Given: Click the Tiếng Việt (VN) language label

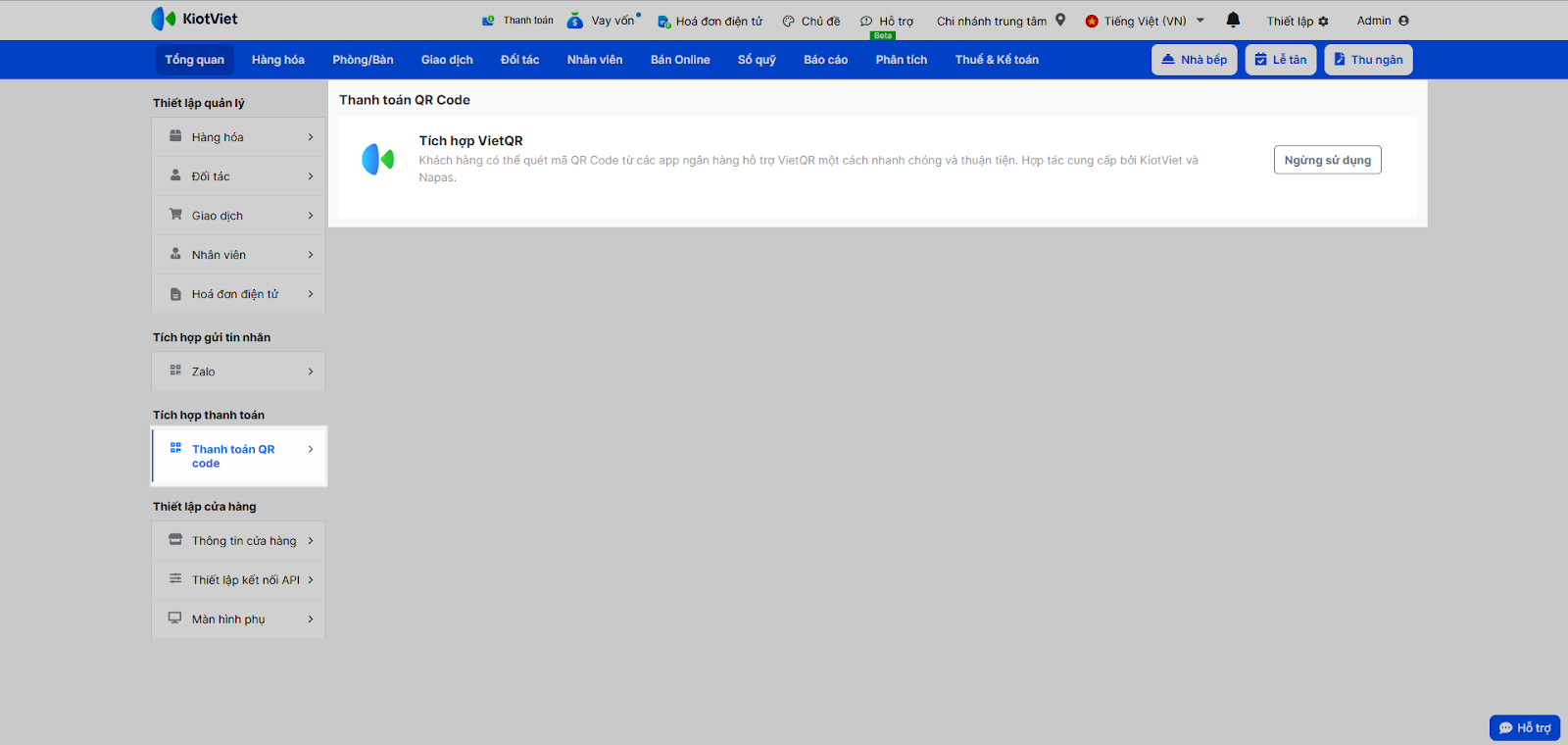Looking at the screenshot, I should pyautogui.click(x=1145, y=21).
